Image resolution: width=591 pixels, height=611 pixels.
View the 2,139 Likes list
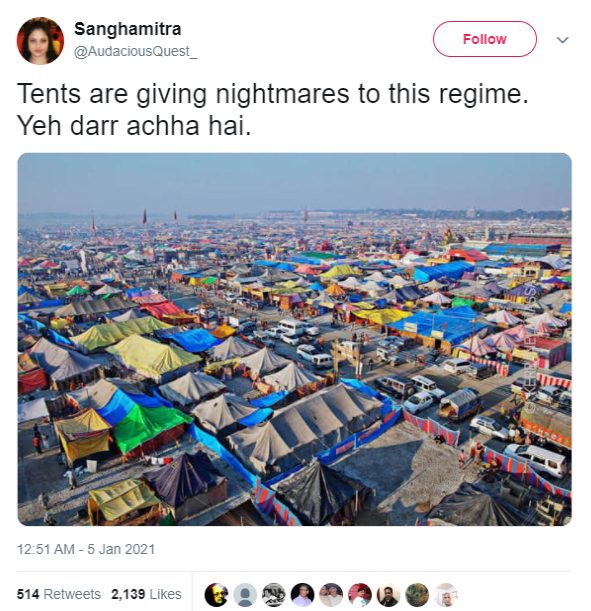click(146, 594)
